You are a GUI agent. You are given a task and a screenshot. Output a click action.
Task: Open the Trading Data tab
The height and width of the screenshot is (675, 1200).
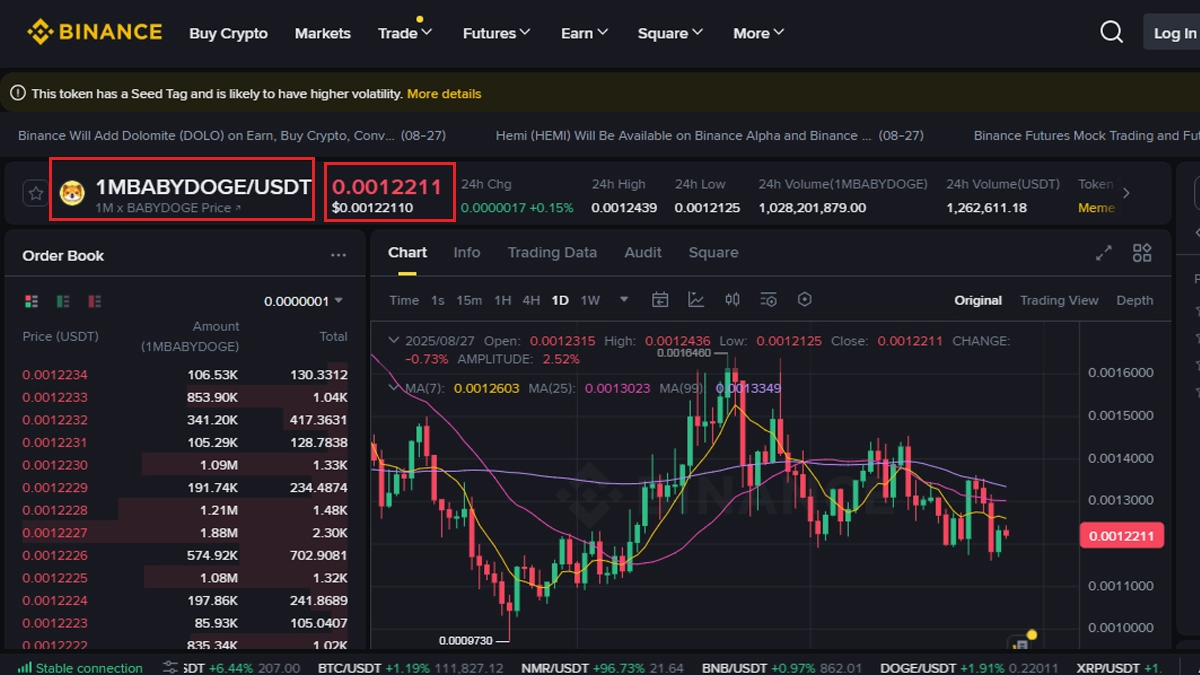point(552,252)
